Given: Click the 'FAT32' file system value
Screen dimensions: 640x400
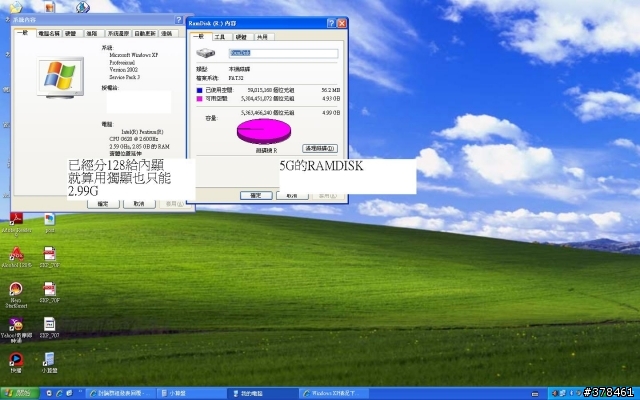Looking at the screenshot, I should click(x=236, y=78).
